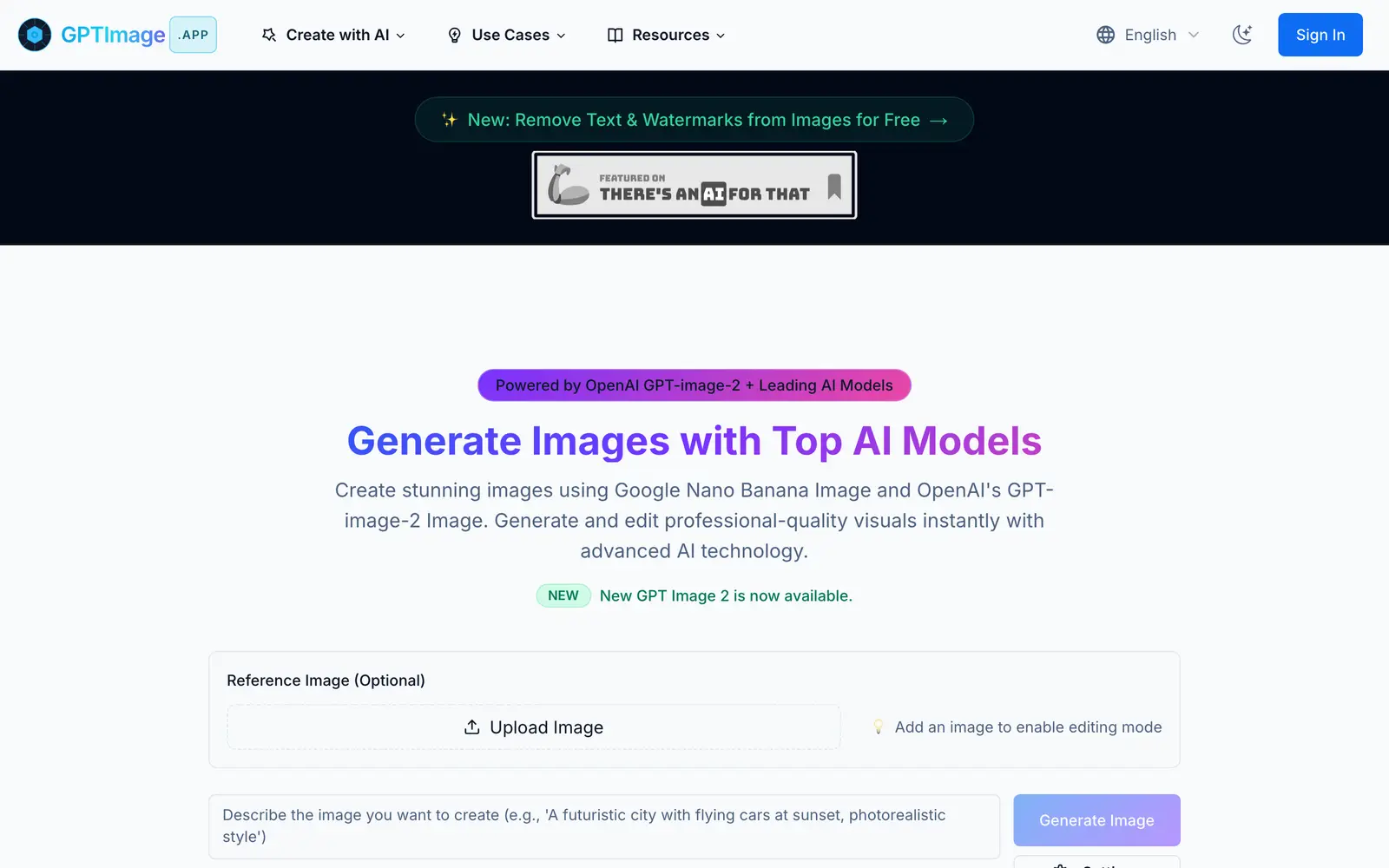Click the wand icon beside Create with AI
1389x868 pixels.
coord(269,35)
